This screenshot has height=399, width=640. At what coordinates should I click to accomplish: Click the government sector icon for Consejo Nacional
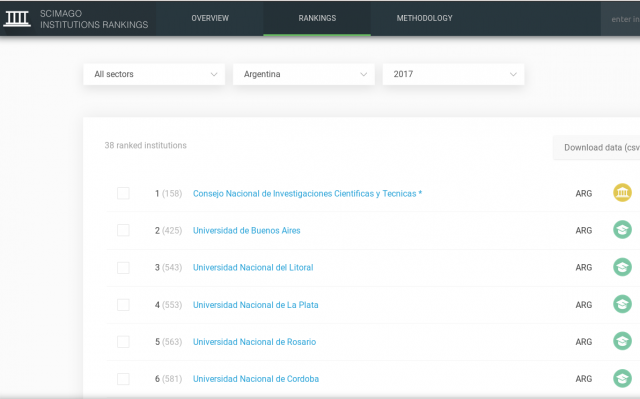(x=622, y=193)
